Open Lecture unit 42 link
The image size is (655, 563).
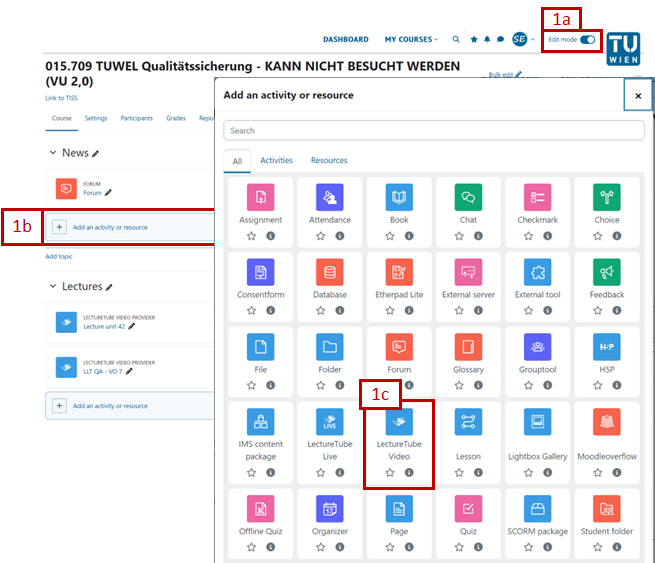click(x=104, y=327)
